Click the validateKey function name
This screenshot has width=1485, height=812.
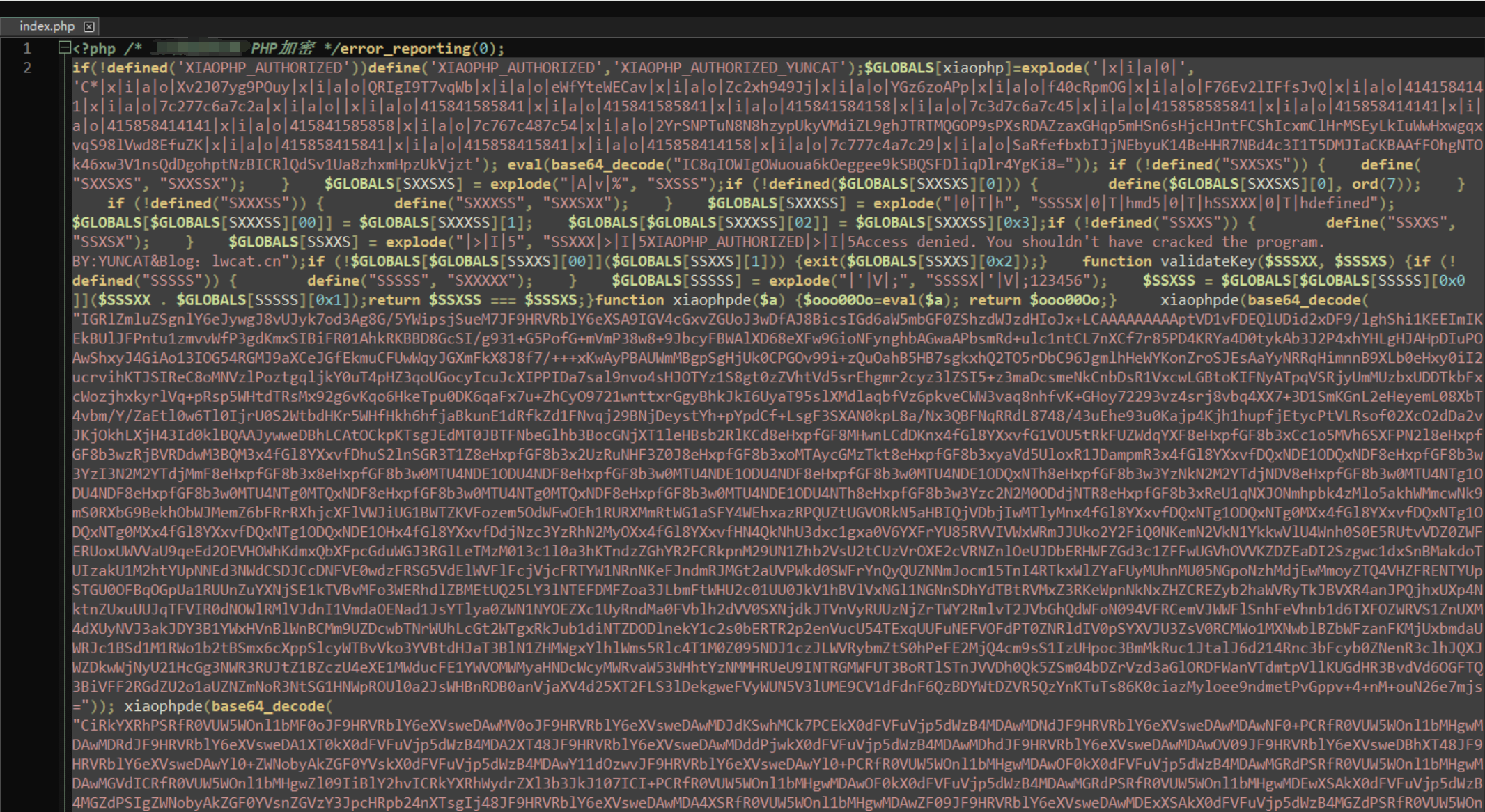(1208, 261)
